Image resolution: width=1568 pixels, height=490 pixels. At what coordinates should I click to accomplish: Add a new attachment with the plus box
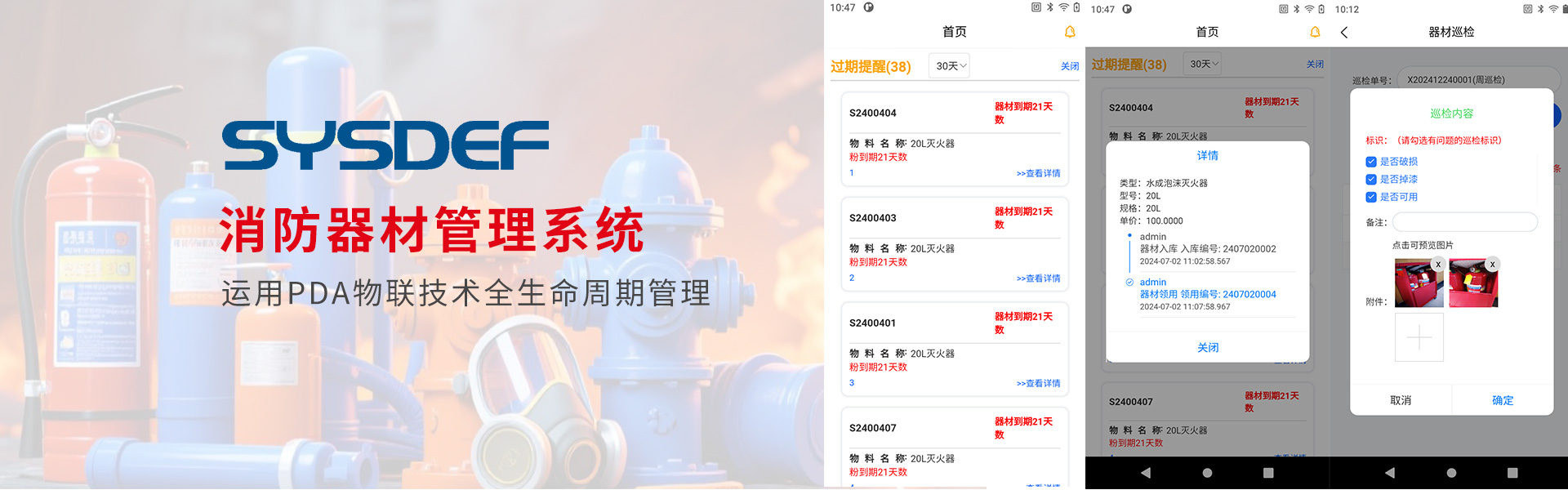pos(1419,337)
